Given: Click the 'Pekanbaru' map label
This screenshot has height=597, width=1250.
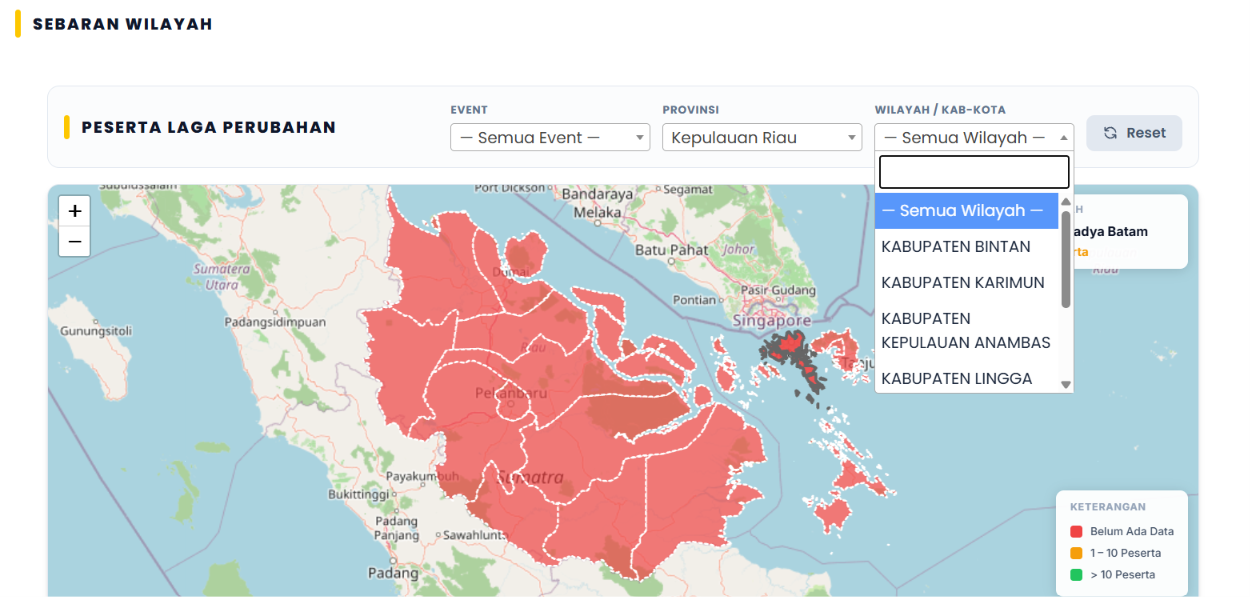Looking at the screenshot, I should pyautogui.click(x=509, y=393).
